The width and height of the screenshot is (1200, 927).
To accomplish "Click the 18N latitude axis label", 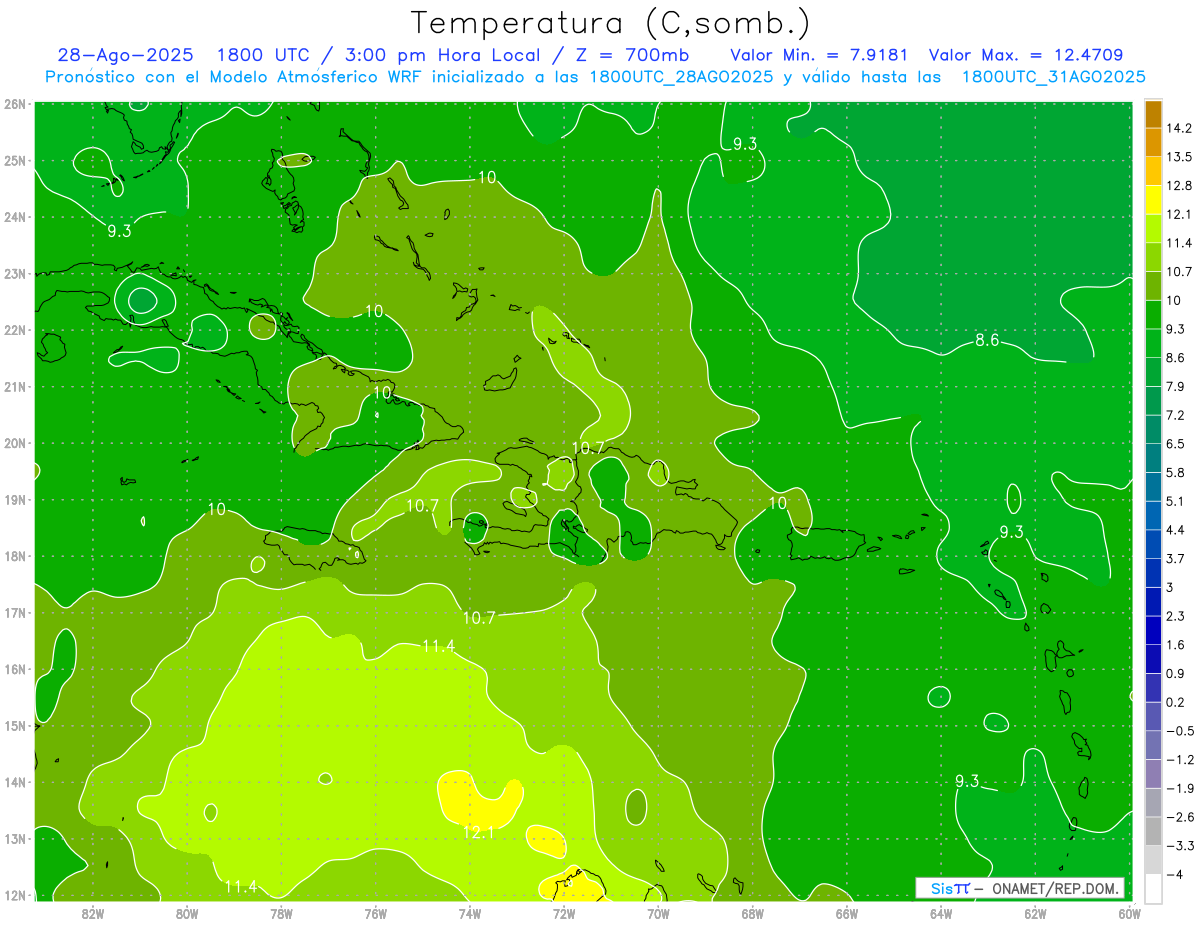I will [15, 556].
